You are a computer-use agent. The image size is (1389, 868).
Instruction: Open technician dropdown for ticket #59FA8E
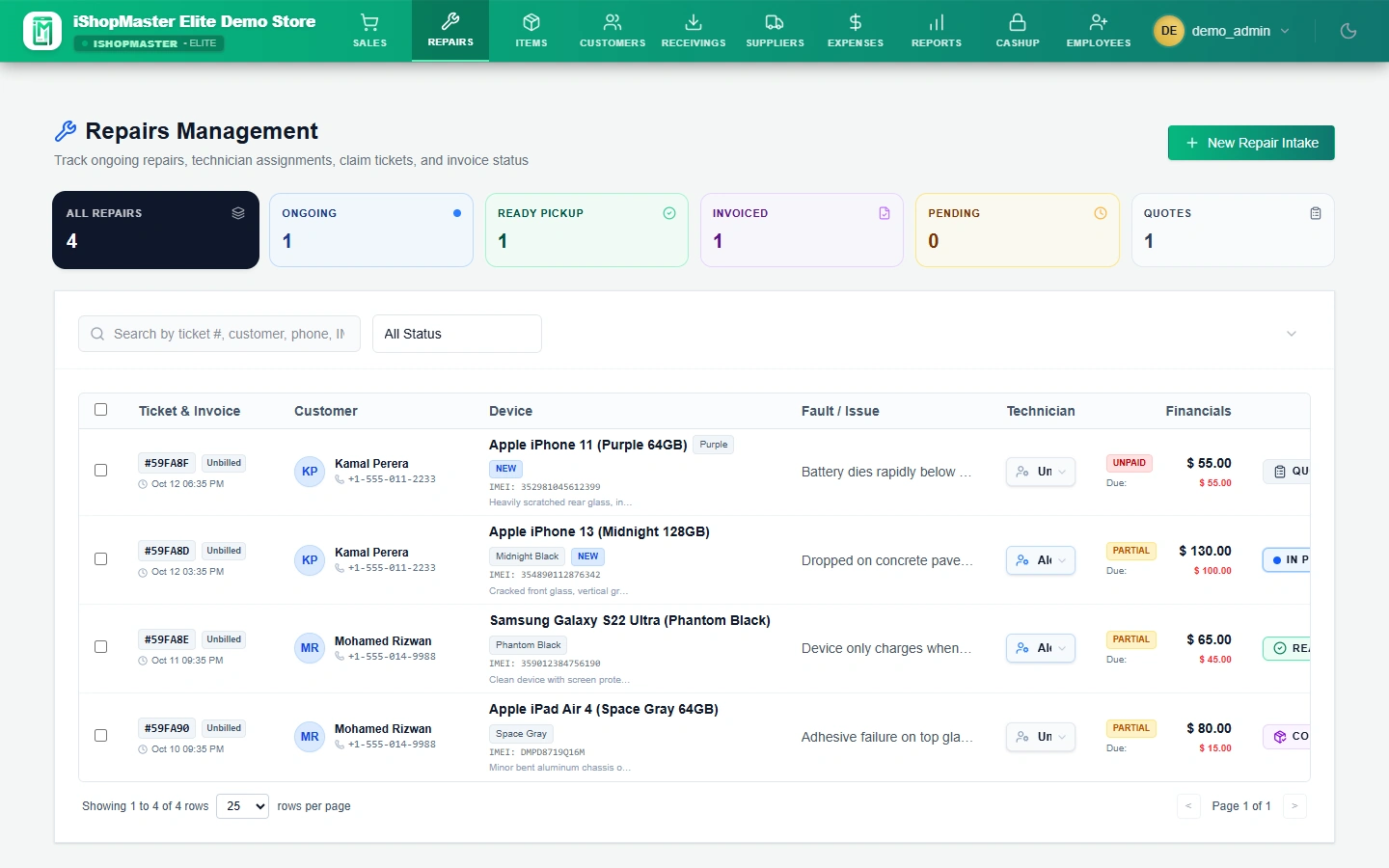pyautogui.click(x=1041, y=648)
